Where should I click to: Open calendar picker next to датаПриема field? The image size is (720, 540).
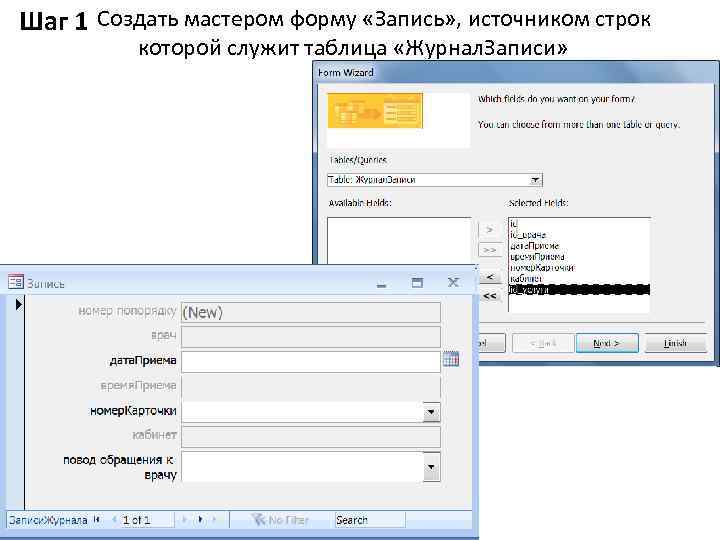(x=451, y=359)
